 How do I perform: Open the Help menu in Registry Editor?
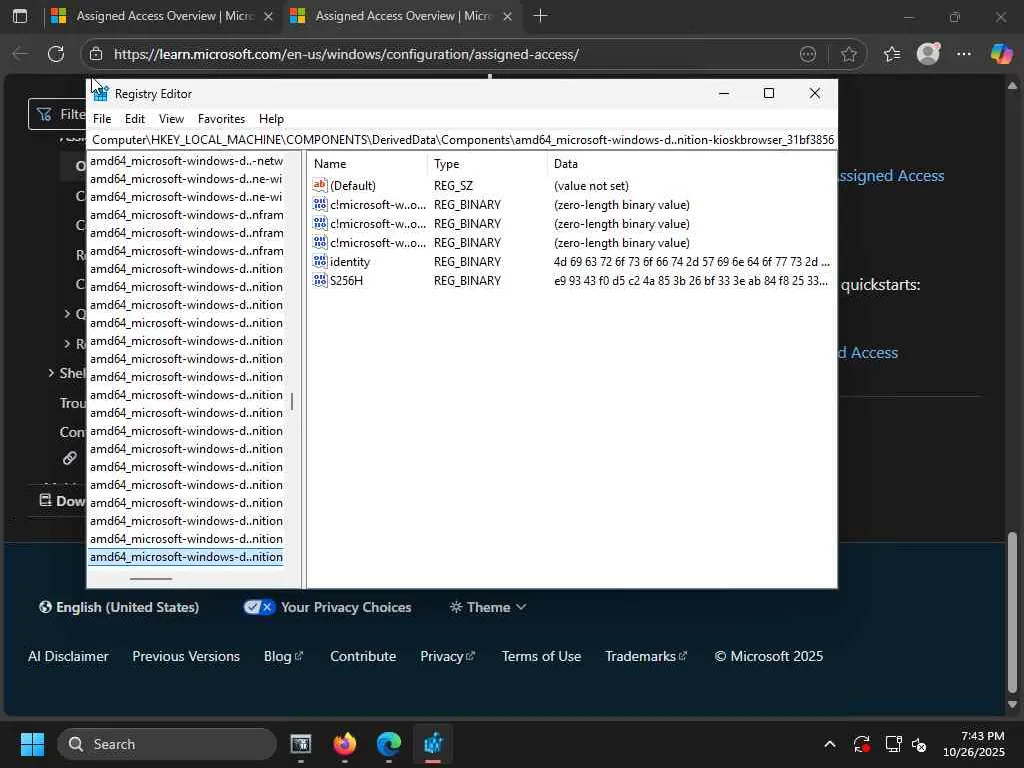[271, 118]
